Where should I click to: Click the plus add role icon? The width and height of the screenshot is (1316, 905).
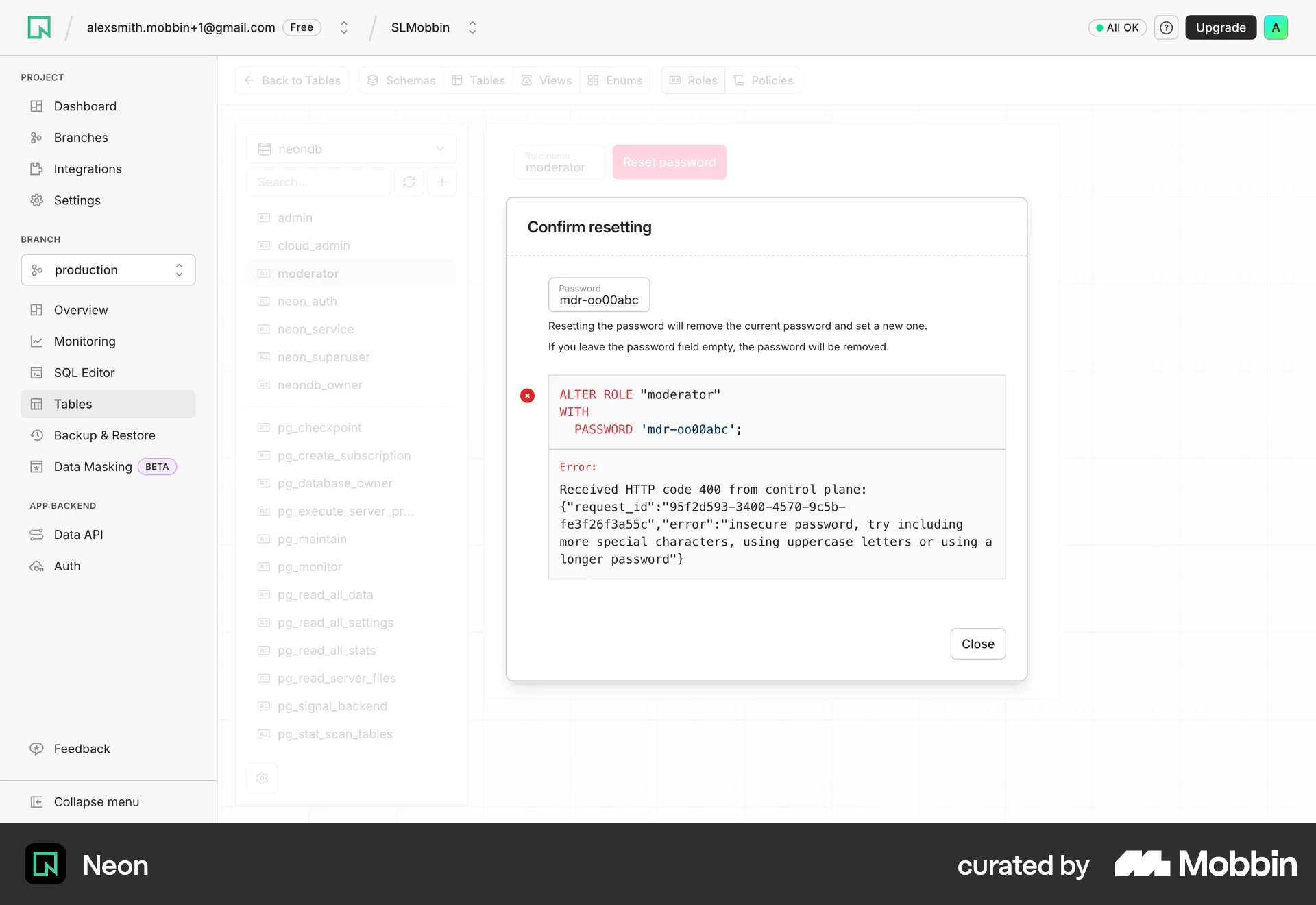[442, 182]
